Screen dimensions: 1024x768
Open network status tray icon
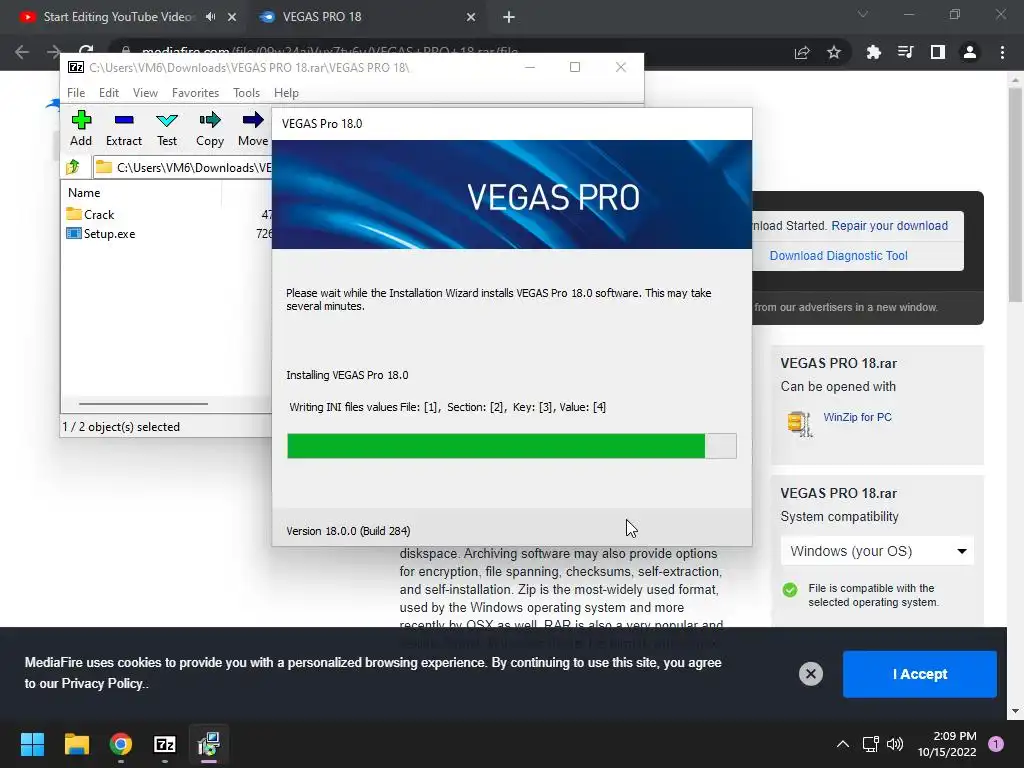coord(871,744)
